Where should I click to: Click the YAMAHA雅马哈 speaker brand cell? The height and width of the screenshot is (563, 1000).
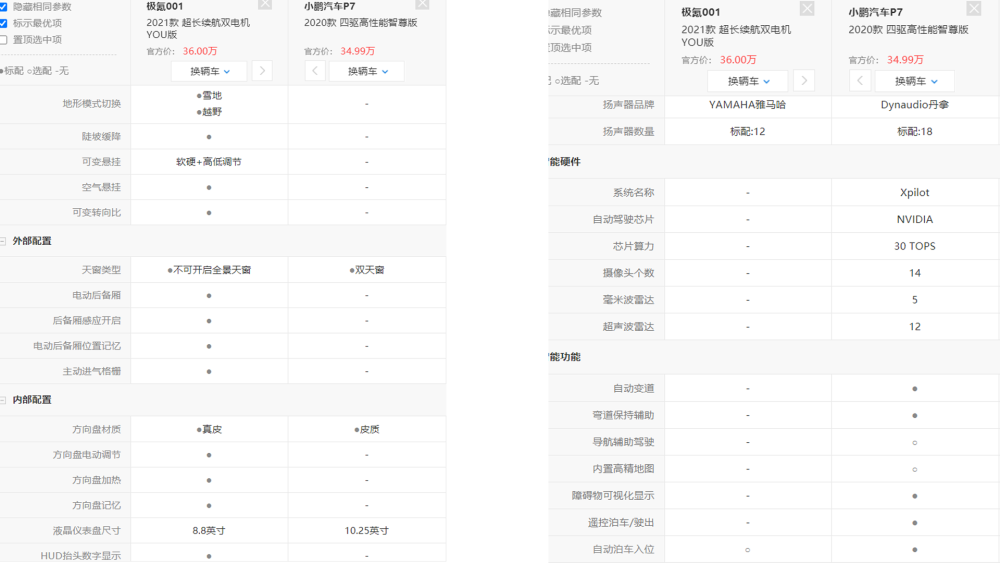(747, 105)
